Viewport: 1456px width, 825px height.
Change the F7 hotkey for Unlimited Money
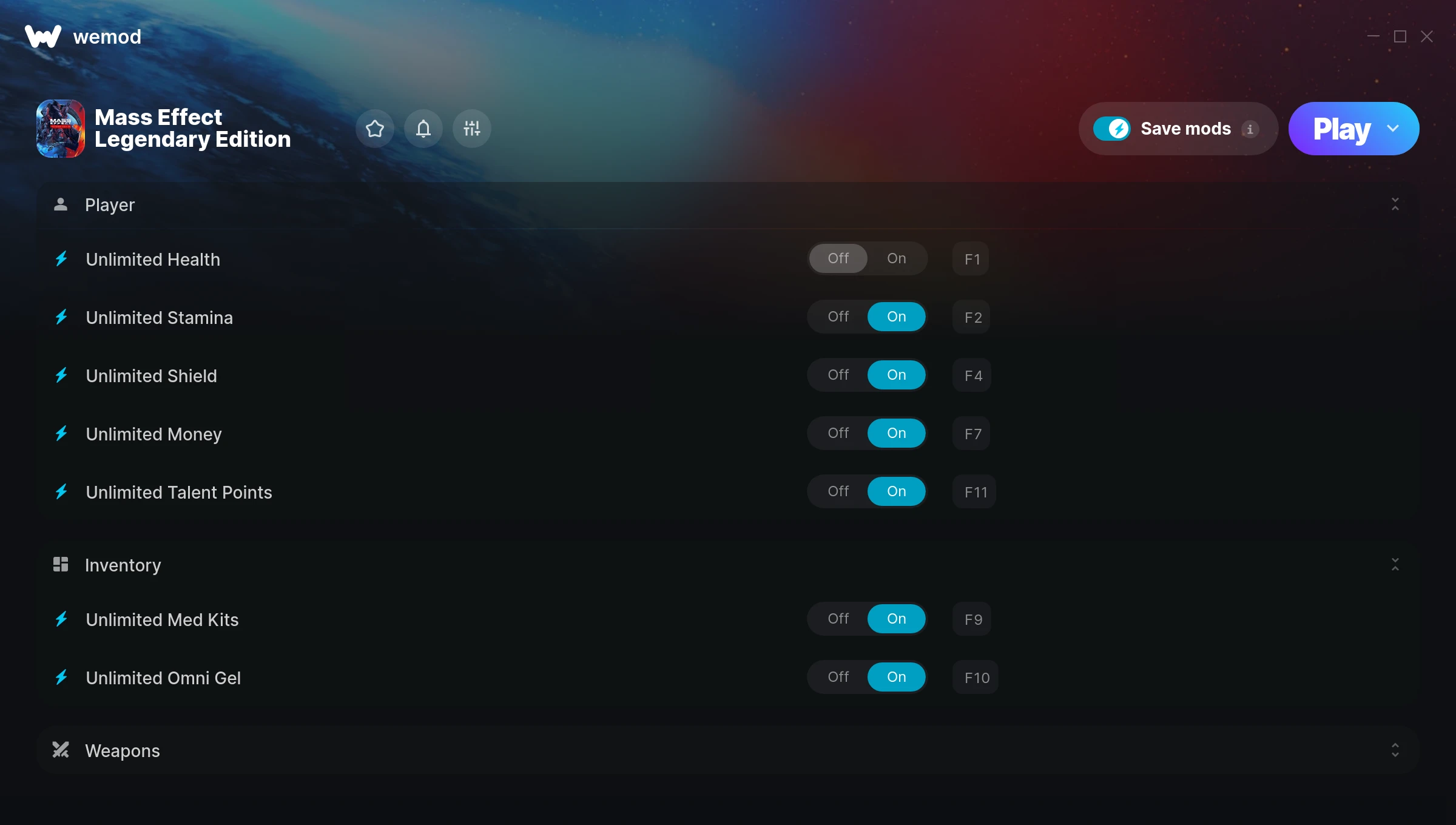[x=972, y=434]
